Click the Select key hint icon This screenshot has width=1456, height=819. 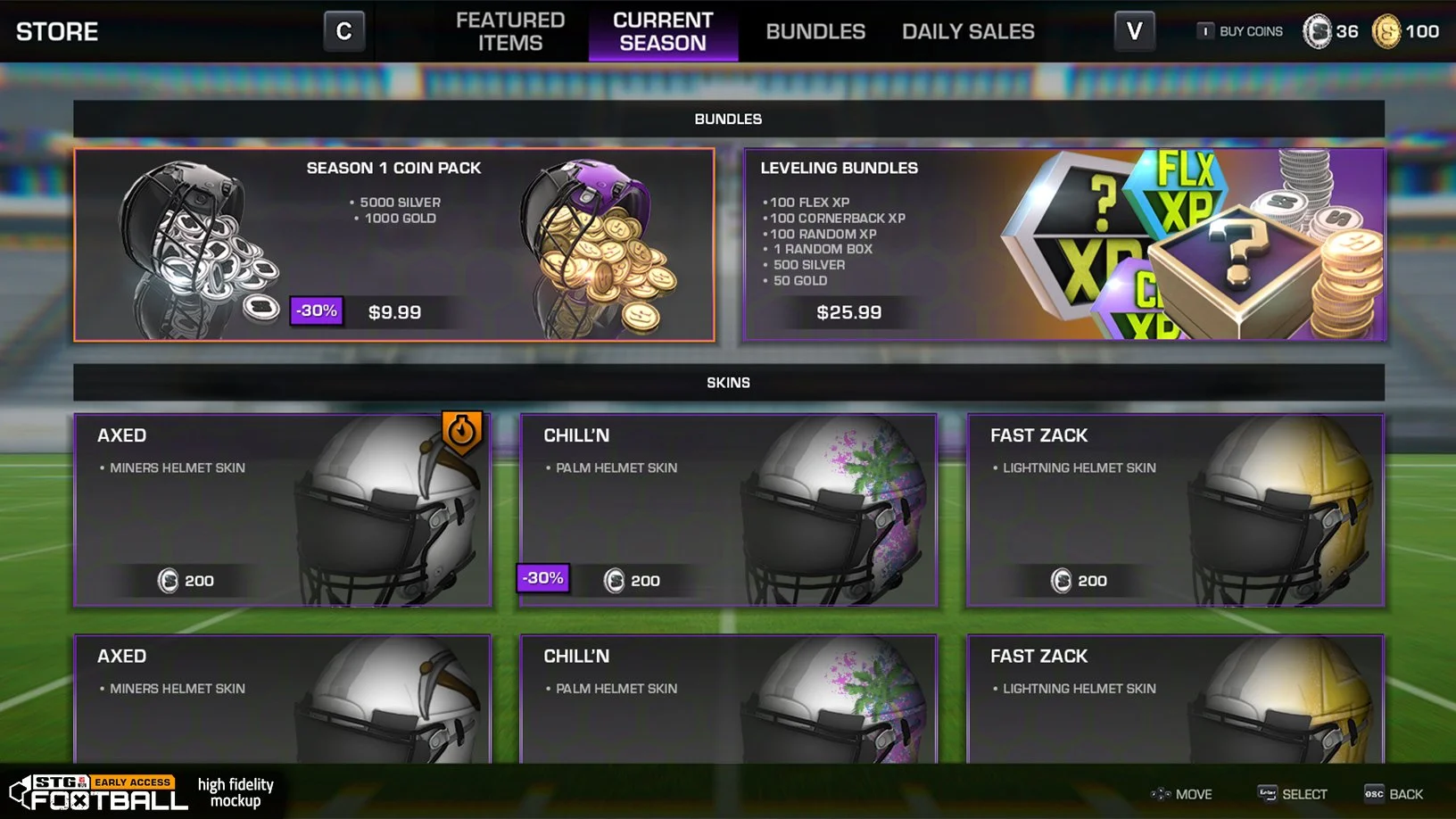point(1267,793)
